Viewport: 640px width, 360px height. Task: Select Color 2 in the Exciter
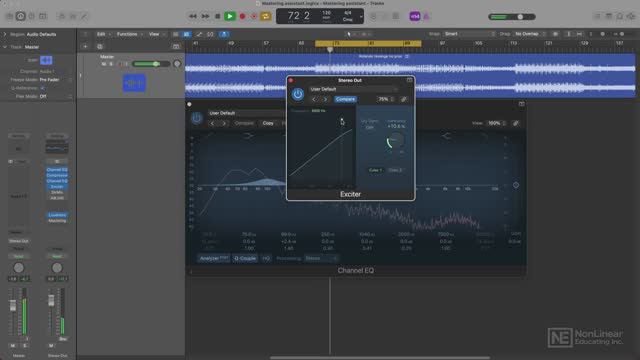coord(395,170)
